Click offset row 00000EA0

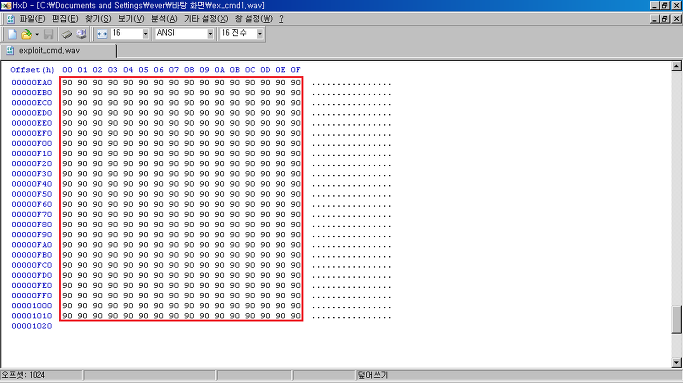tap(32, 82)
